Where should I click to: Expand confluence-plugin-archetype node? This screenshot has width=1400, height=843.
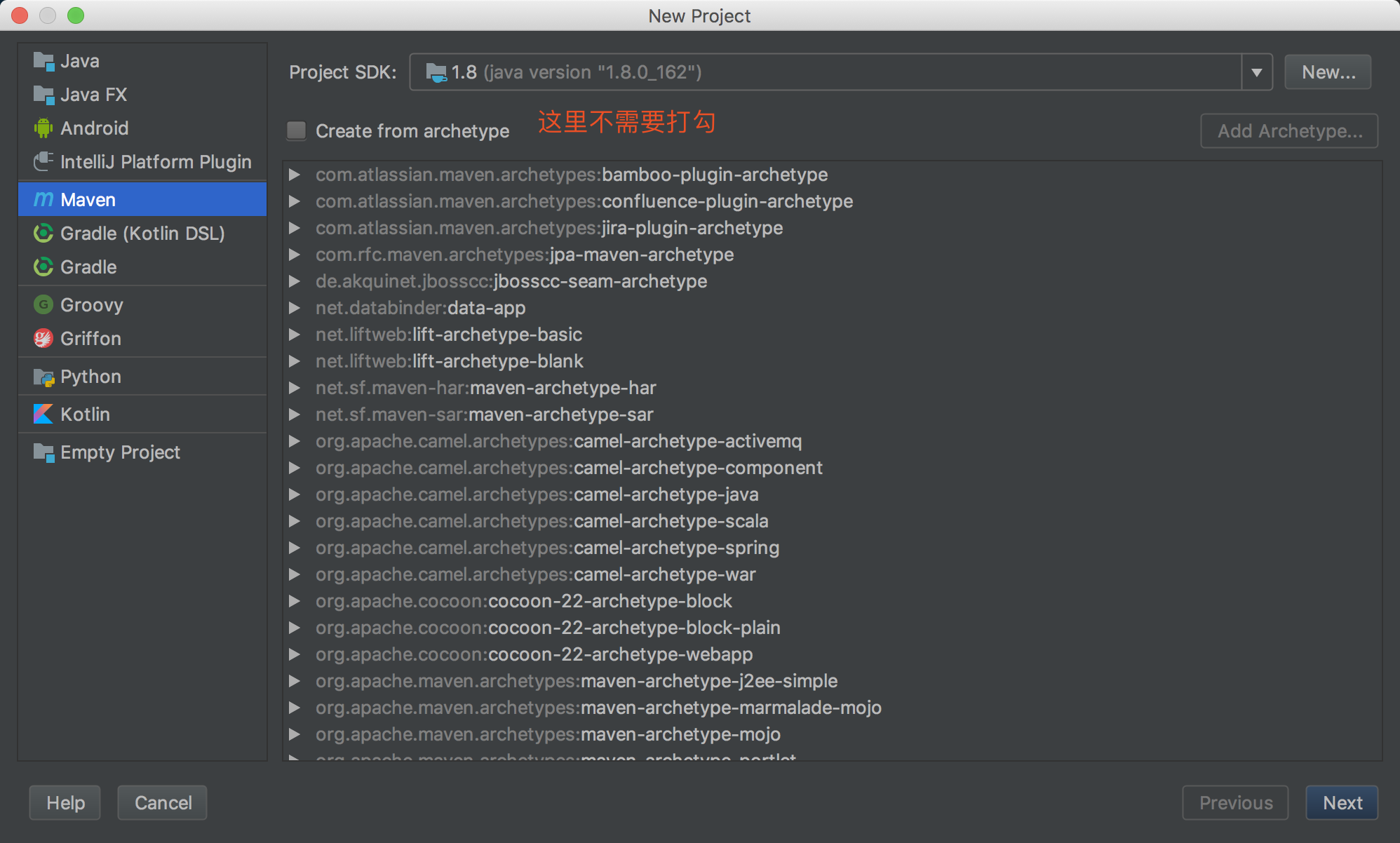pyautogui.click(x=295, y=201)
